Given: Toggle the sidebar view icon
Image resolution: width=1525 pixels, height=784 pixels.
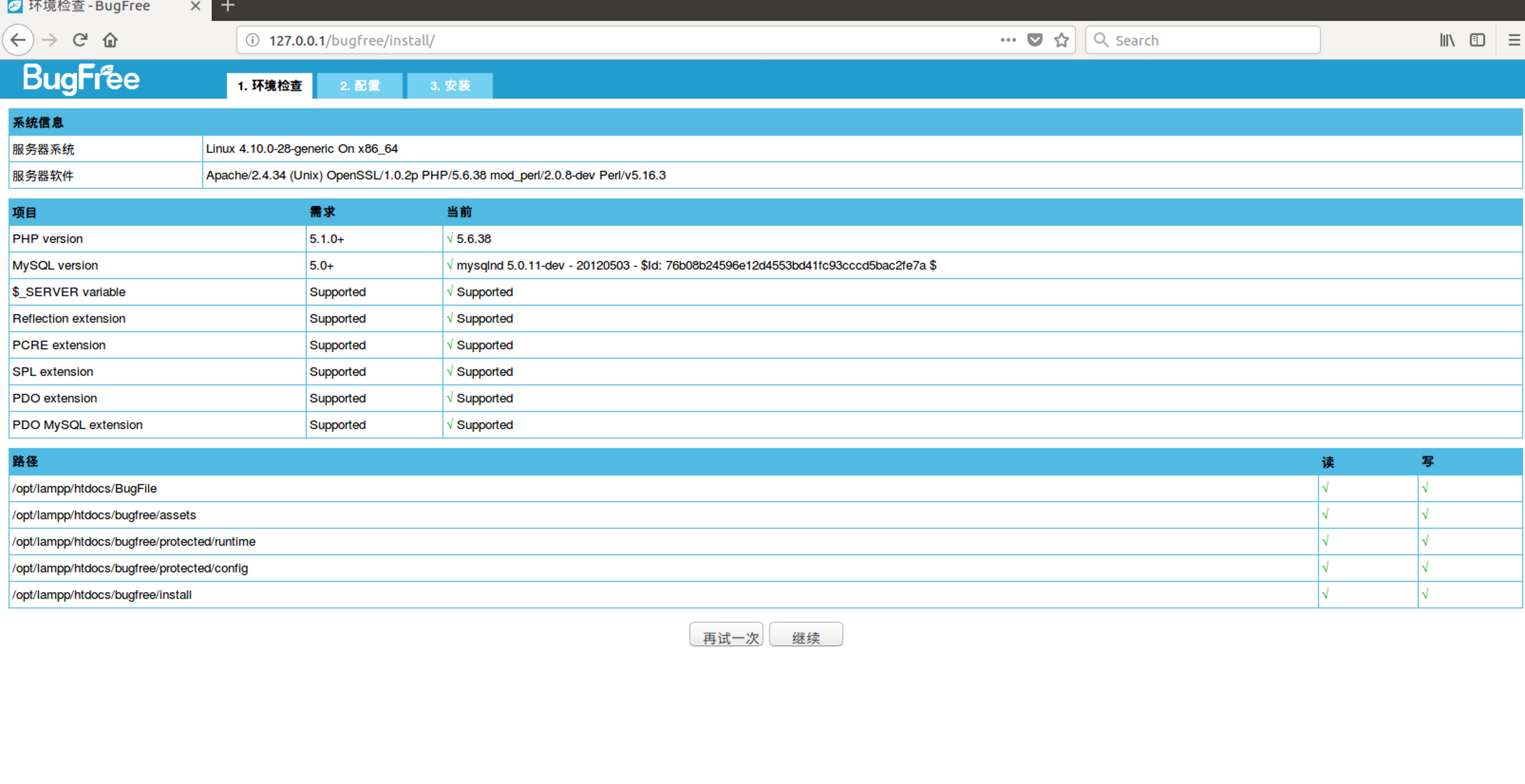Looking at the screenshot, I should 1478,40.
